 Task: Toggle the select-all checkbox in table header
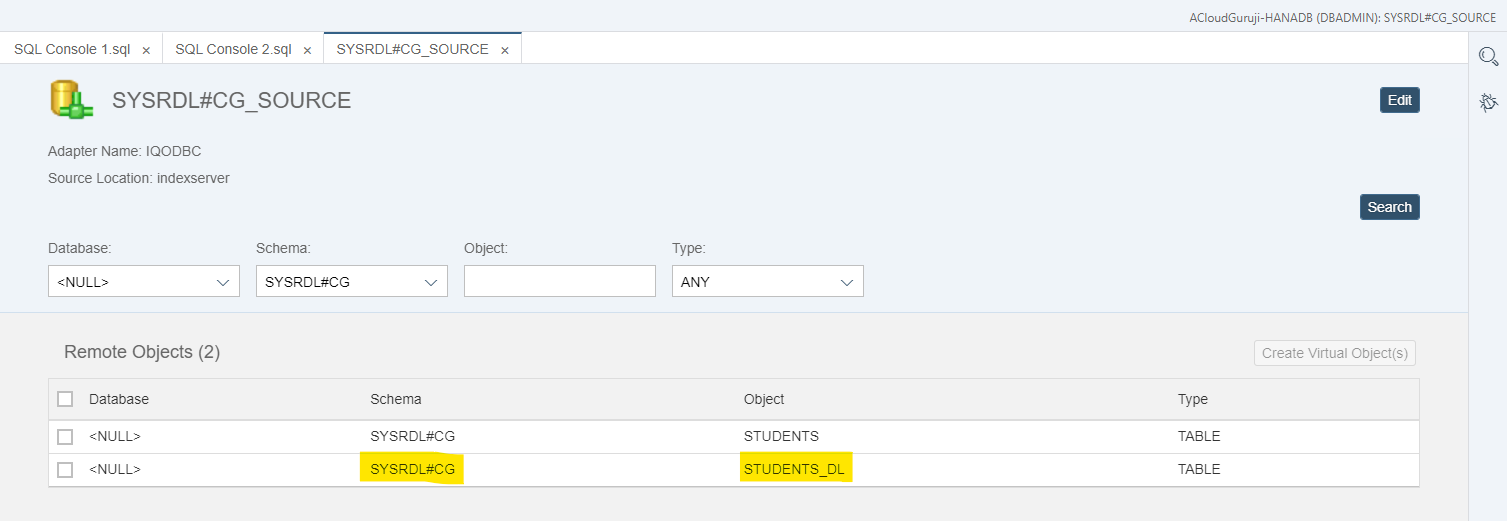pyautogui.click(x=65, y=399)
